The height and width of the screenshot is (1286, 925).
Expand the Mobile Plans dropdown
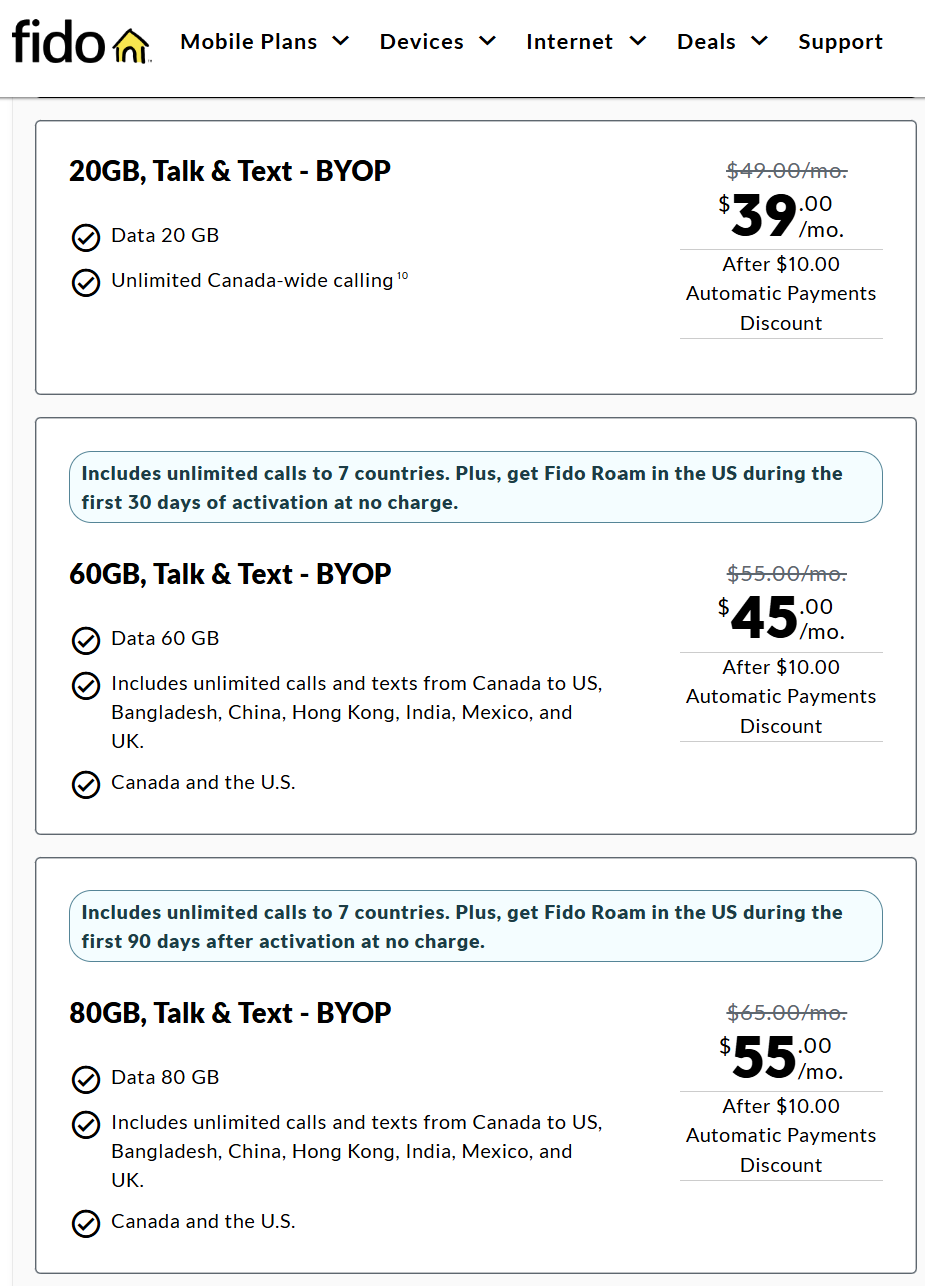click(x=264, y=42)
